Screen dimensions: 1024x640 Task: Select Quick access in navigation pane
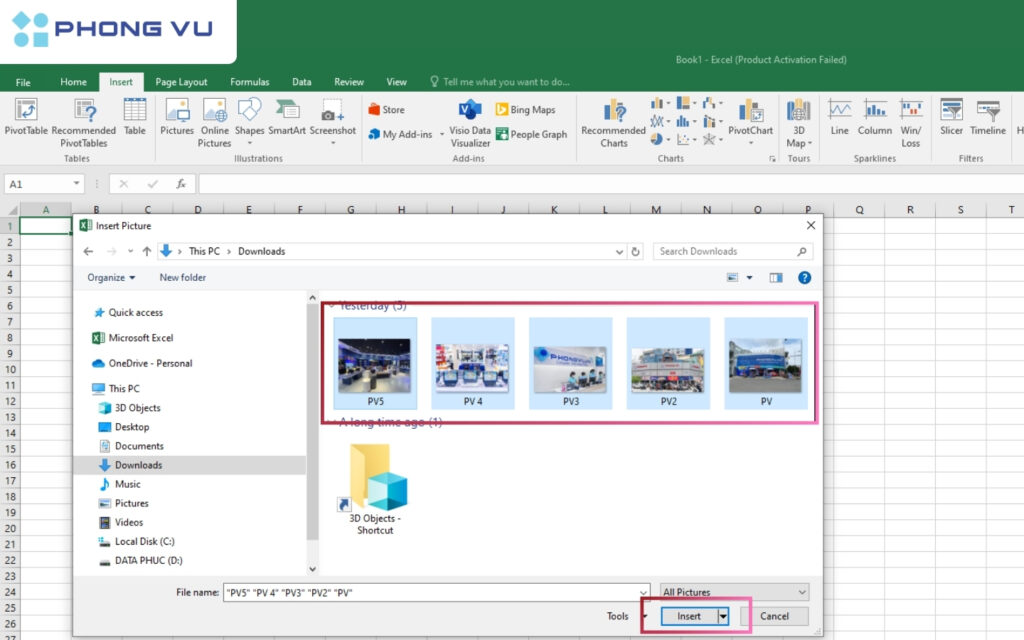[x=129, y=312]
